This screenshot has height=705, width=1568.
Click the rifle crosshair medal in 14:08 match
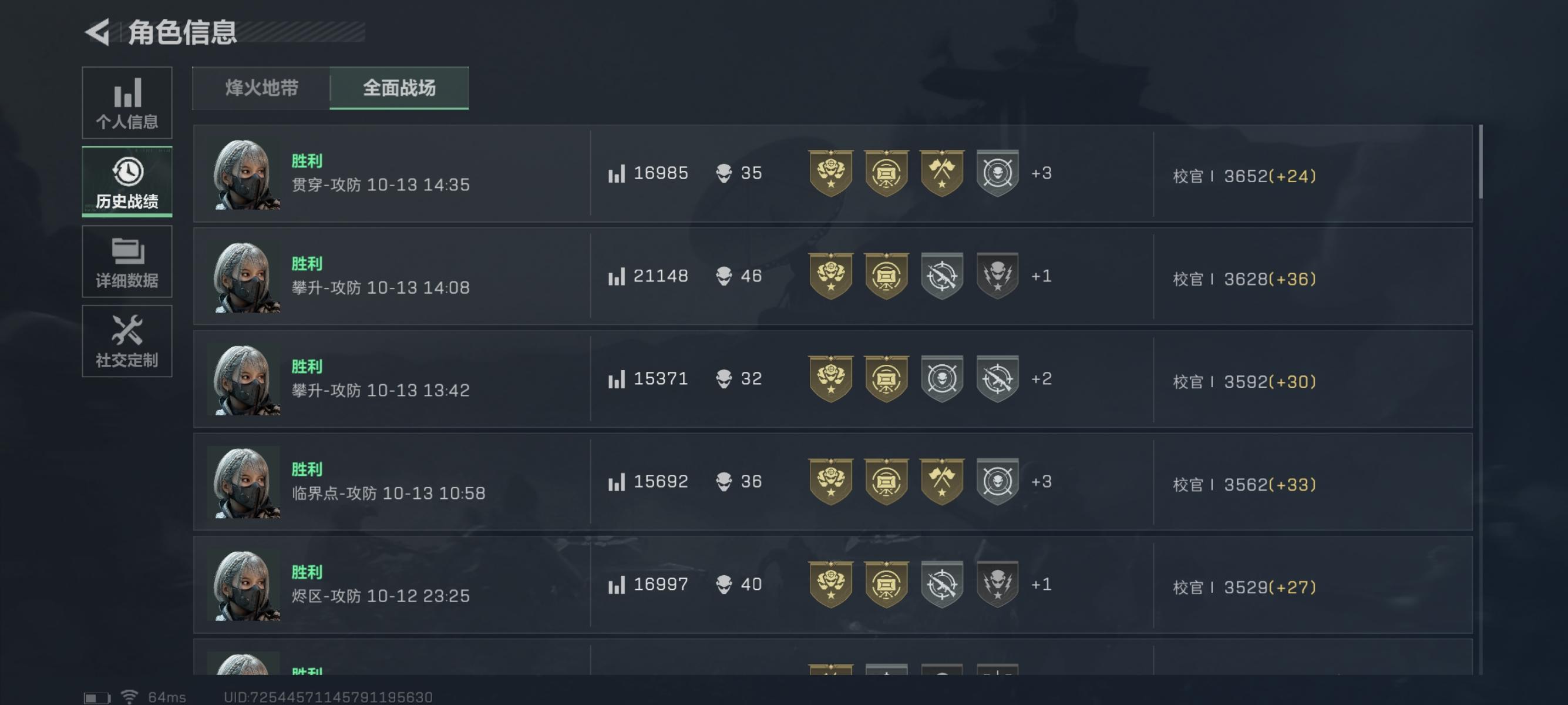tap(941, 276)
